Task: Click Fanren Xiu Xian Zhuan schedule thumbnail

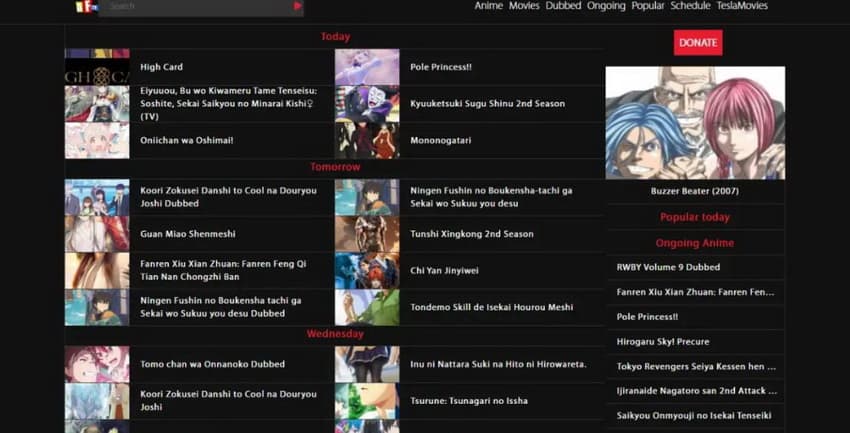Action: pos(97,270)
